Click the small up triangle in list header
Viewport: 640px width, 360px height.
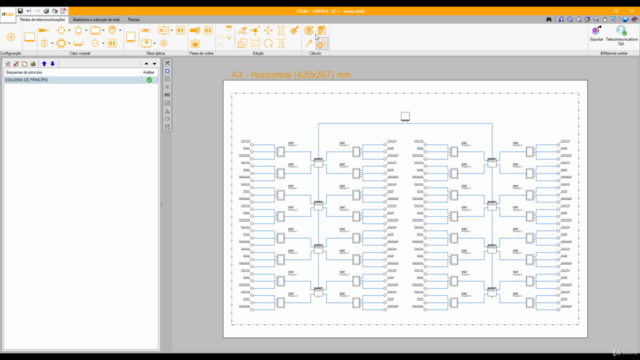(x=146, y=64)
